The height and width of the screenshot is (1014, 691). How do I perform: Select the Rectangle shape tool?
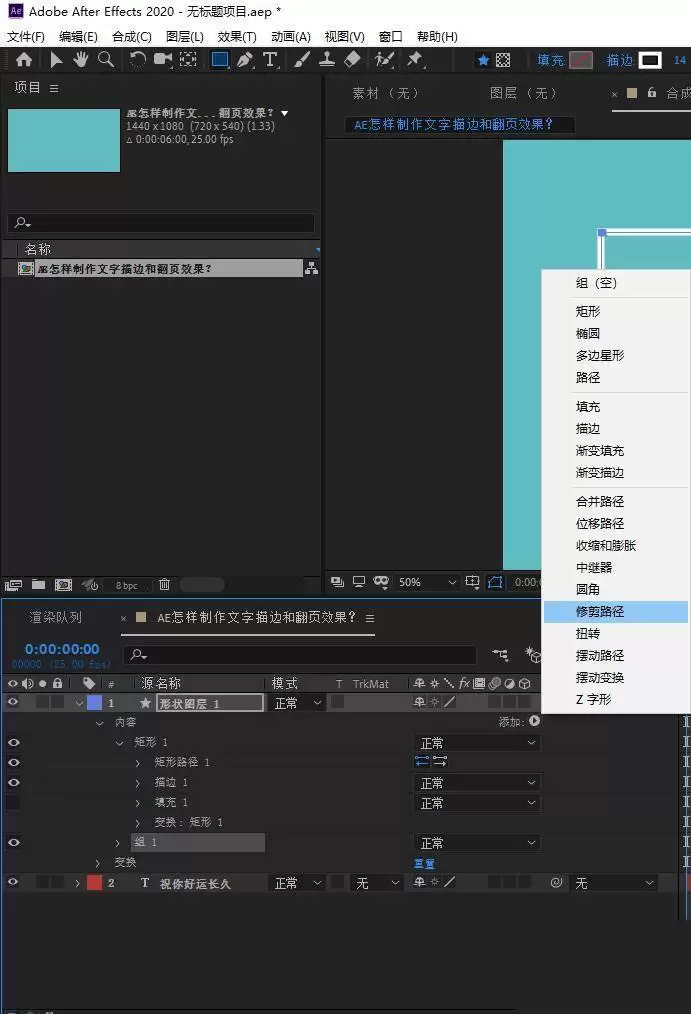coord(220,60)
